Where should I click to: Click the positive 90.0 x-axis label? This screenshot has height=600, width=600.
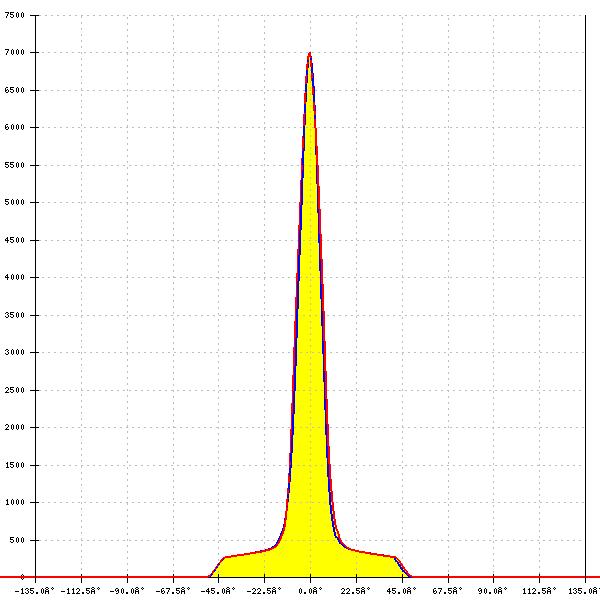[493, 591]
